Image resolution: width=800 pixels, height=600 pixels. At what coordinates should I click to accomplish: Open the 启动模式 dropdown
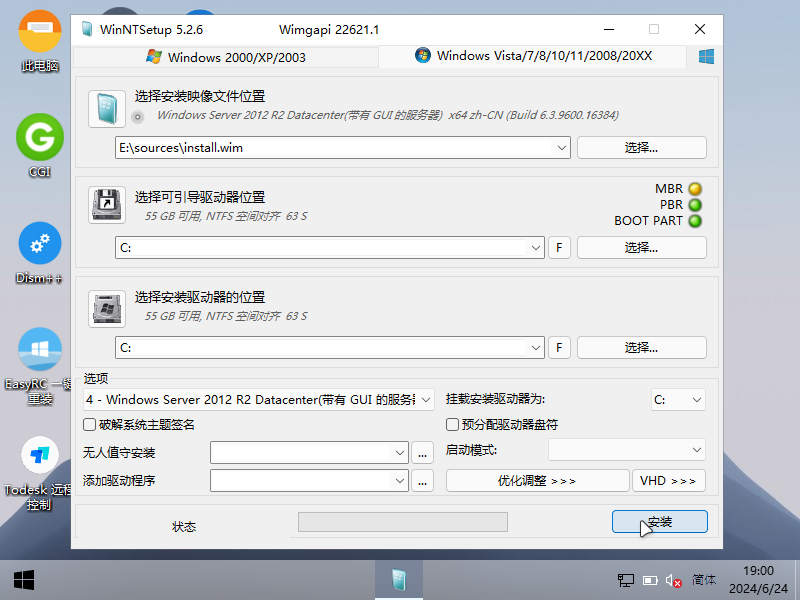point(627,450)
